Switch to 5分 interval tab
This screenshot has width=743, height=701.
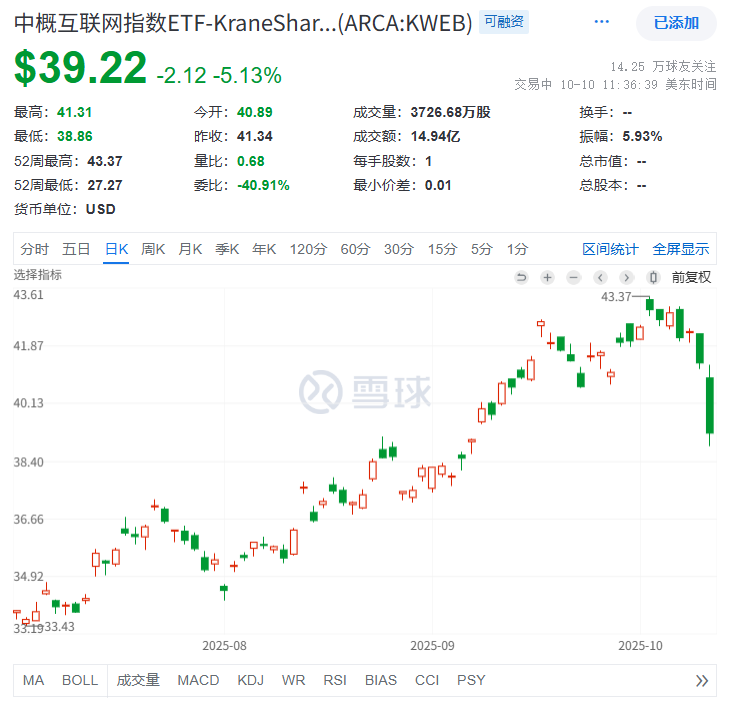pyautogui.click(x=481, y=249)
